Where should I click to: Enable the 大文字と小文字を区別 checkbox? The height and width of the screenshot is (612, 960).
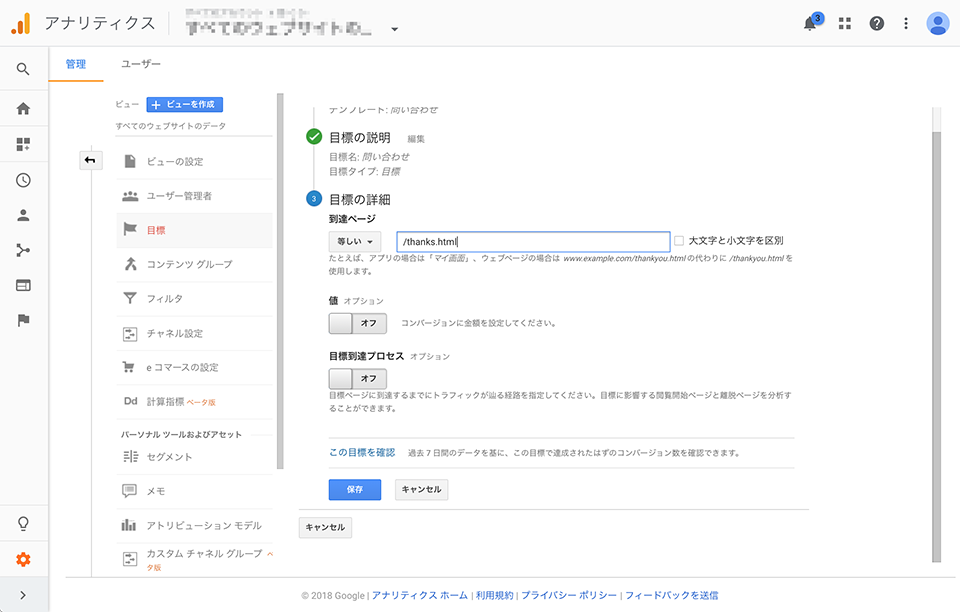pos(679,241)
